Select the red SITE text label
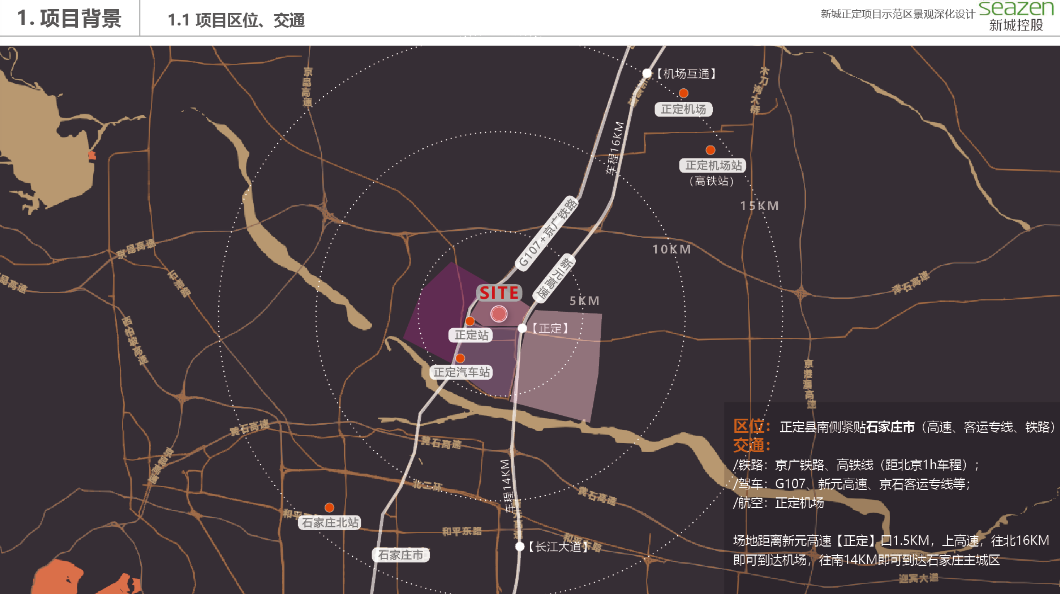The image size is (1060, 594). 499,293
